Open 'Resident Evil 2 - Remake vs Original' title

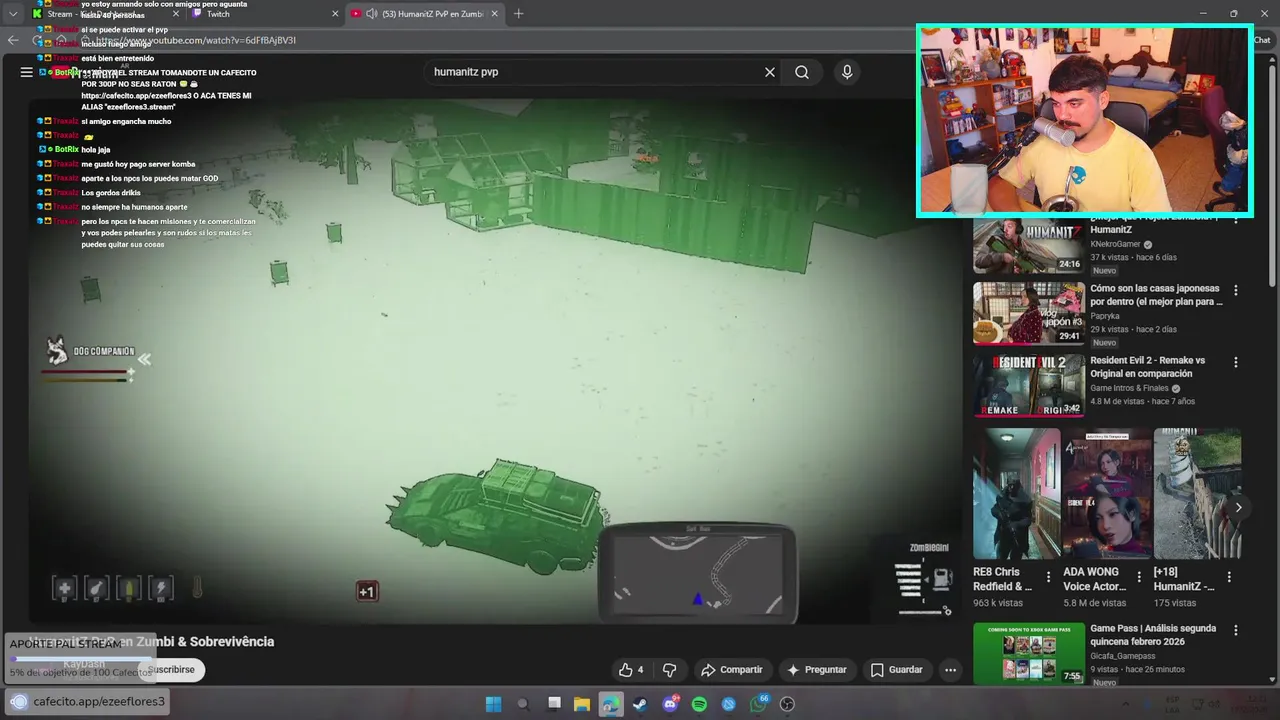[x=1147, y=367]
